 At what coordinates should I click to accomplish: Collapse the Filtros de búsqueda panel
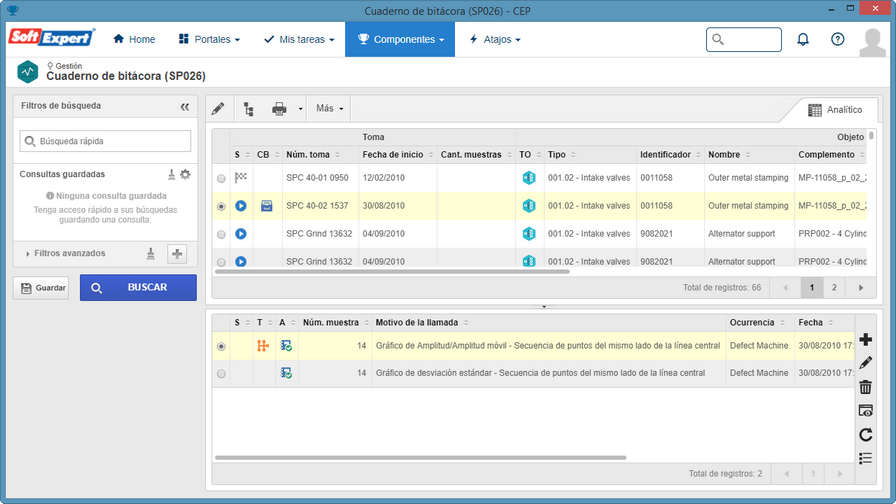click(185, 107)
